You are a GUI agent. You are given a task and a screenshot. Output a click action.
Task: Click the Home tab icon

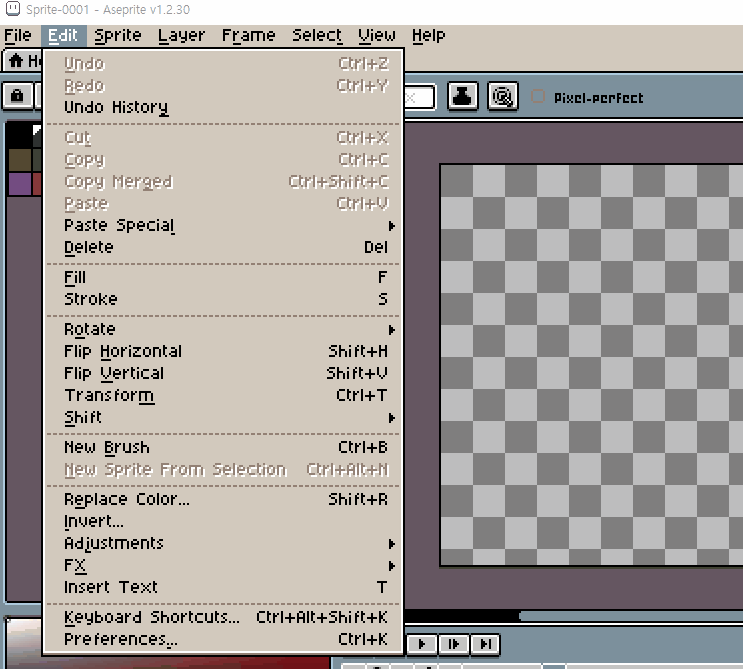click(x=16, y=61)
